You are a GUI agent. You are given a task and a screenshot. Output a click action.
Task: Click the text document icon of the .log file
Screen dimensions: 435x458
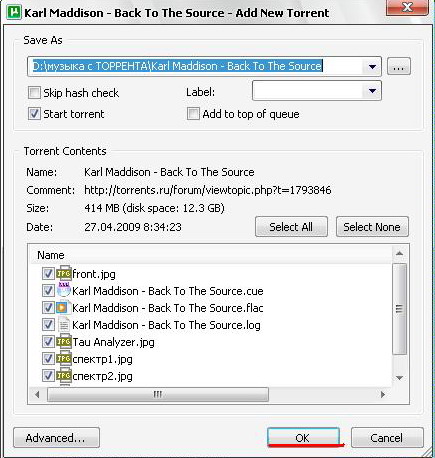(63, 325)
